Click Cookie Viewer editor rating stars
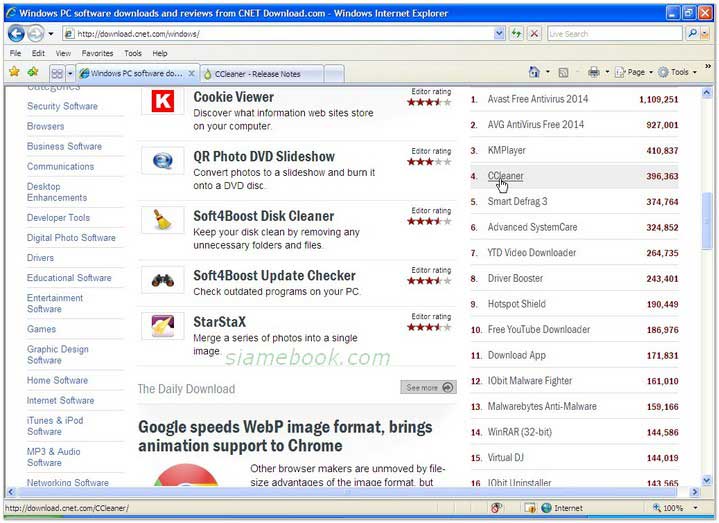 [429, 102]
